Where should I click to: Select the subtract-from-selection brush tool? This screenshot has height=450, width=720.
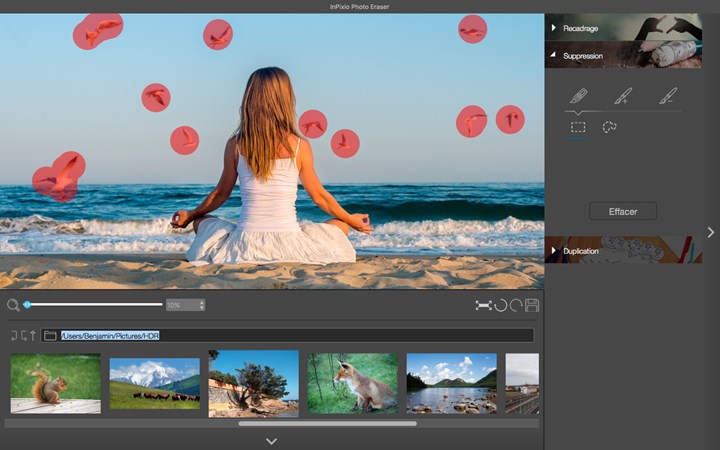tap(668, 96)
